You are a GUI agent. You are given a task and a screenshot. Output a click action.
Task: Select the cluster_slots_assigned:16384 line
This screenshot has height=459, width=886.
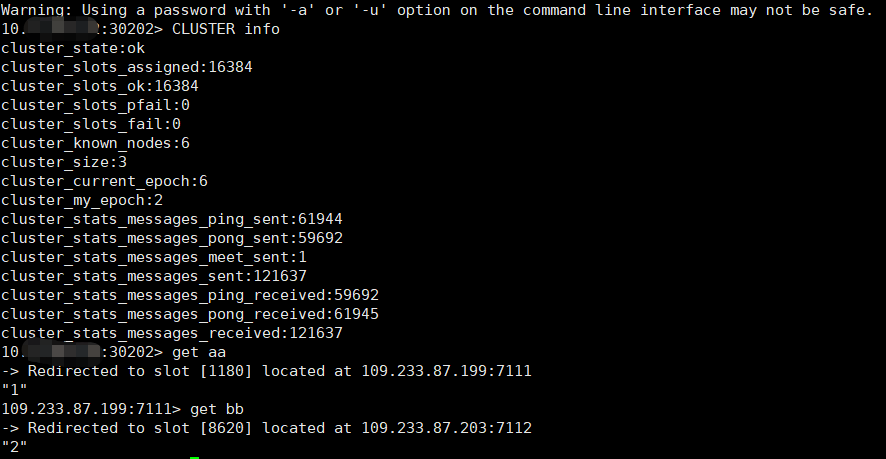[127, 67]
